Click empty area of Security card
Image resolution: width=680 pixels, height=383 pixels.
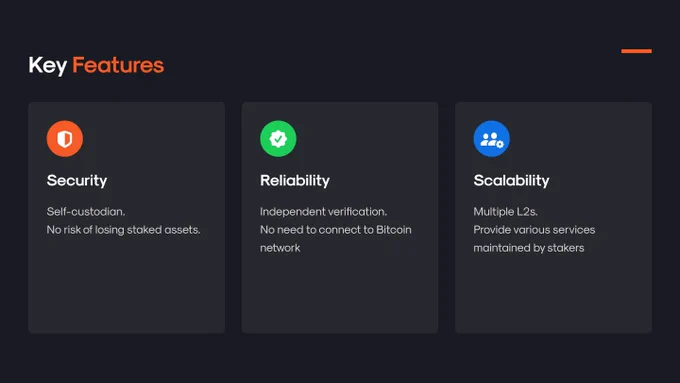pyautogui.click(x=127, y=291)
